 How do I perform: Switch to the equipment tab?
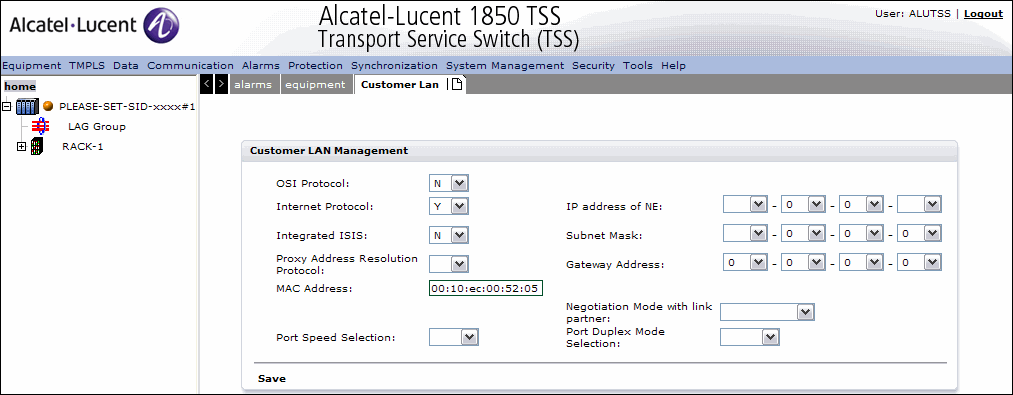(x=316, y=85)
